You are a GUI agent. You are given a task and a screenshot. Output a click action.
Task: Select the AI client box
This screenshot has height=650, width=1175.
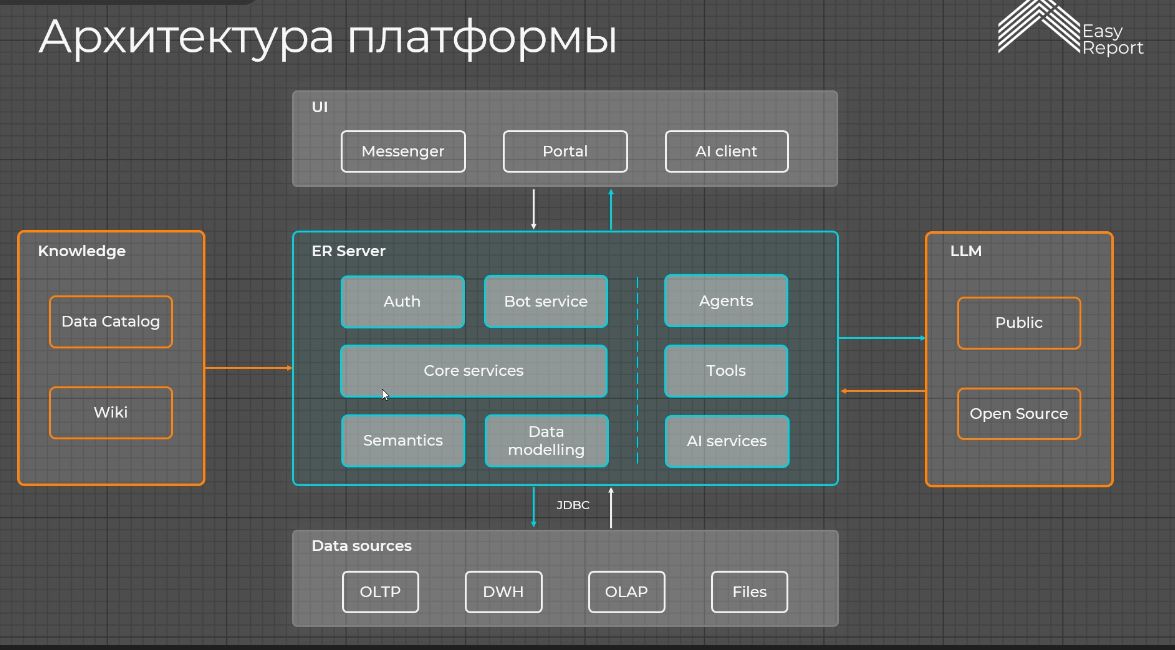(x=726, y=151)
